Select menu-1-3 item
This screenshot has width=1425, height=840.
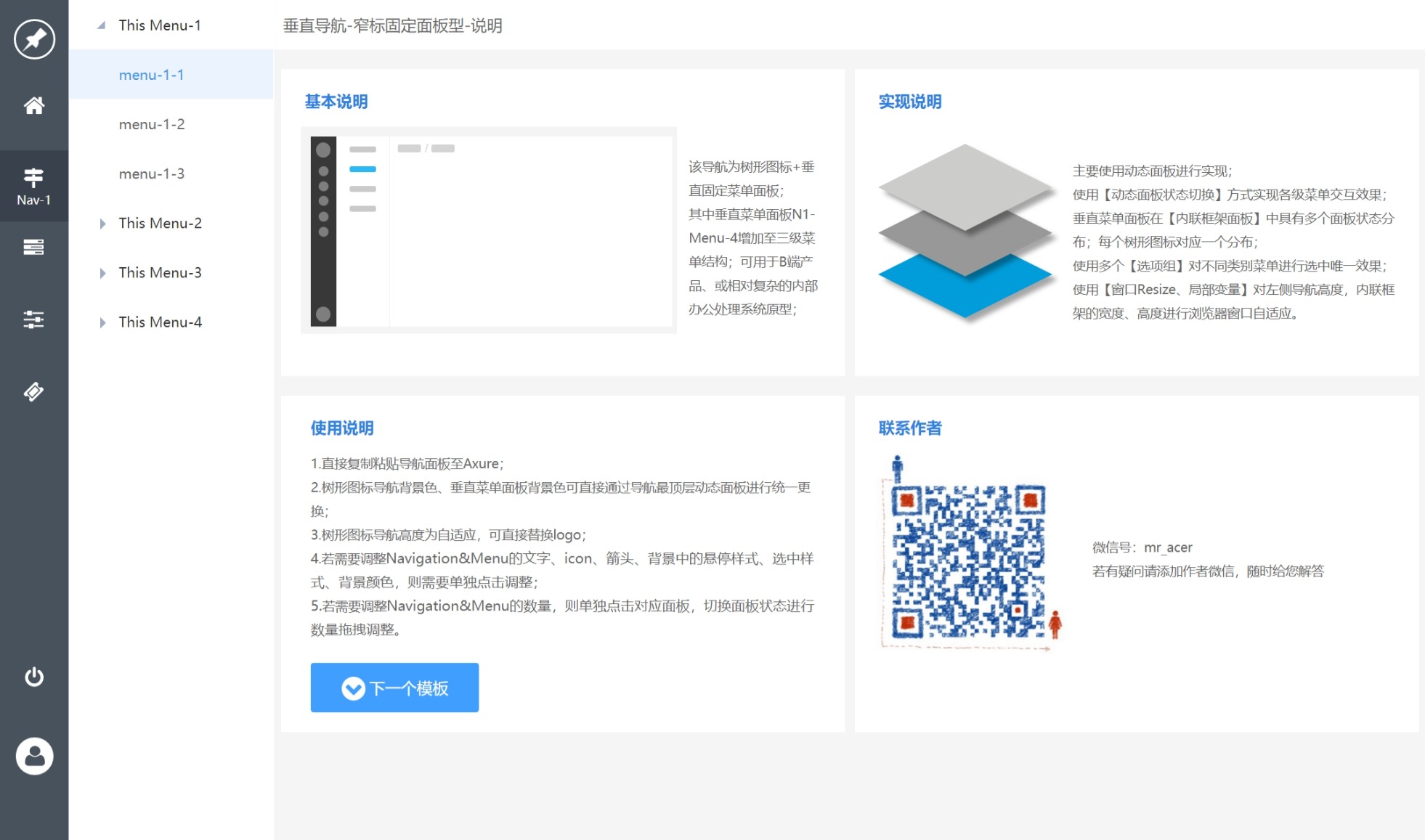[x=171, y=174]
